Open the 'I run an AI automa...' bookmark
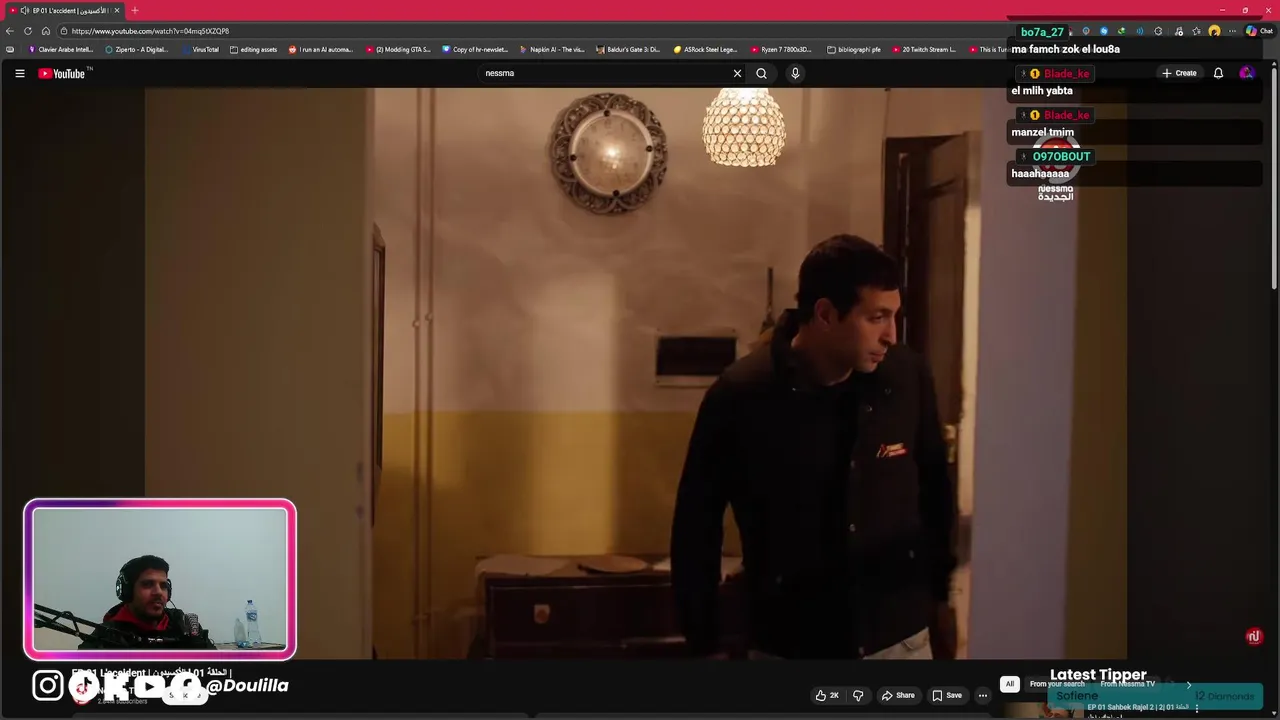The height and width of the screenshot is (720, 1280). (x=321, y=49)
